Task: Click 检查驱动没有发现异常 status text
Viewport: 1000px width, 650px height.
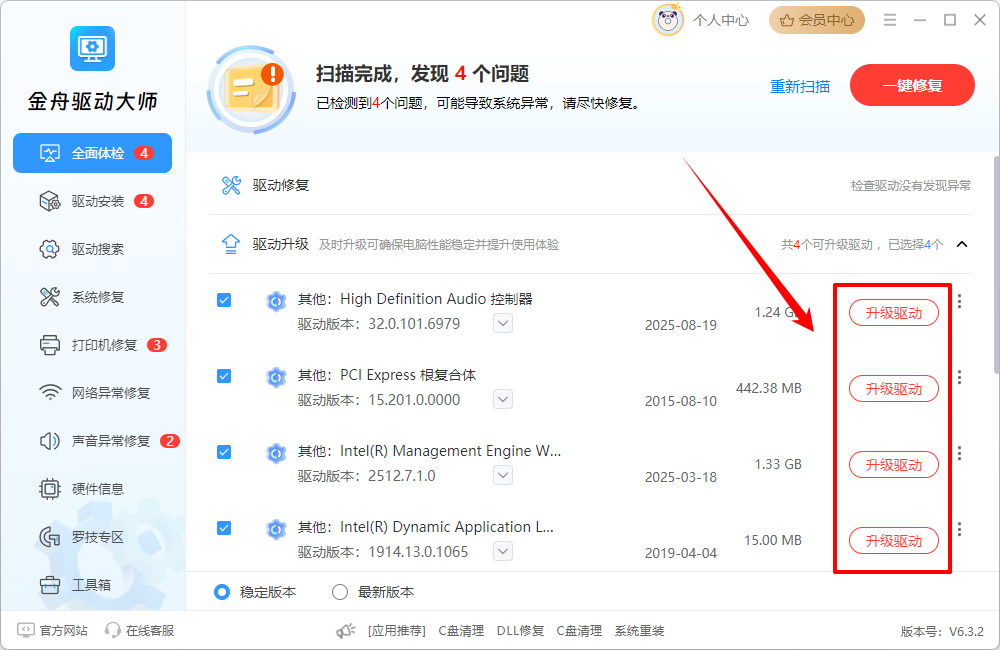Action: pyautogui.click(x=911, y=186)
